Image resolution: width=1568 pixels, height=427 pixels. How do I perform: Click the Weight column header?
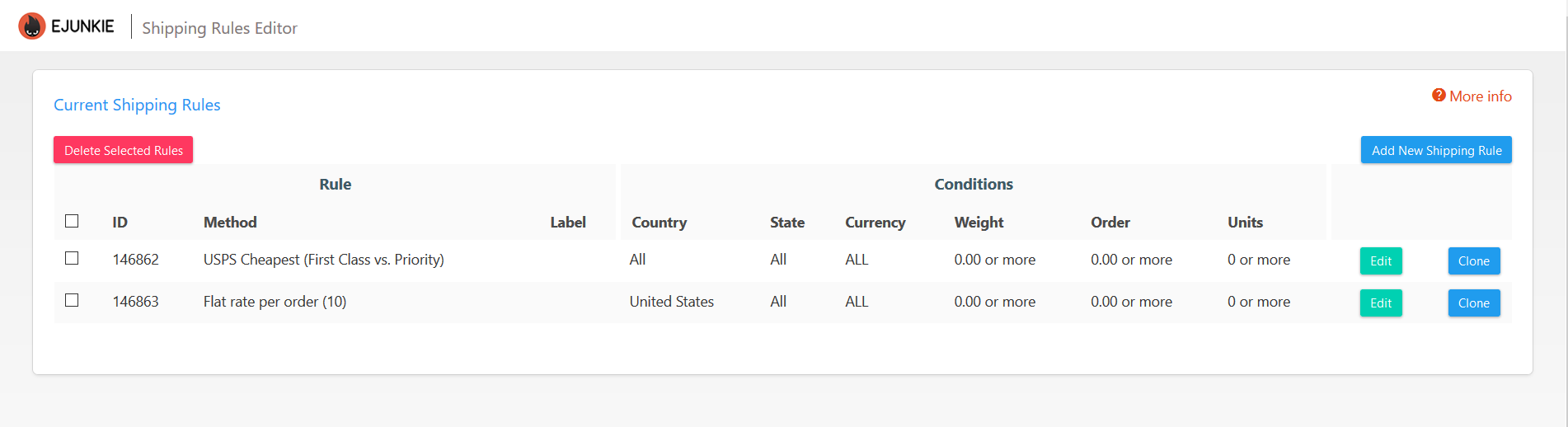click(979, 222)
